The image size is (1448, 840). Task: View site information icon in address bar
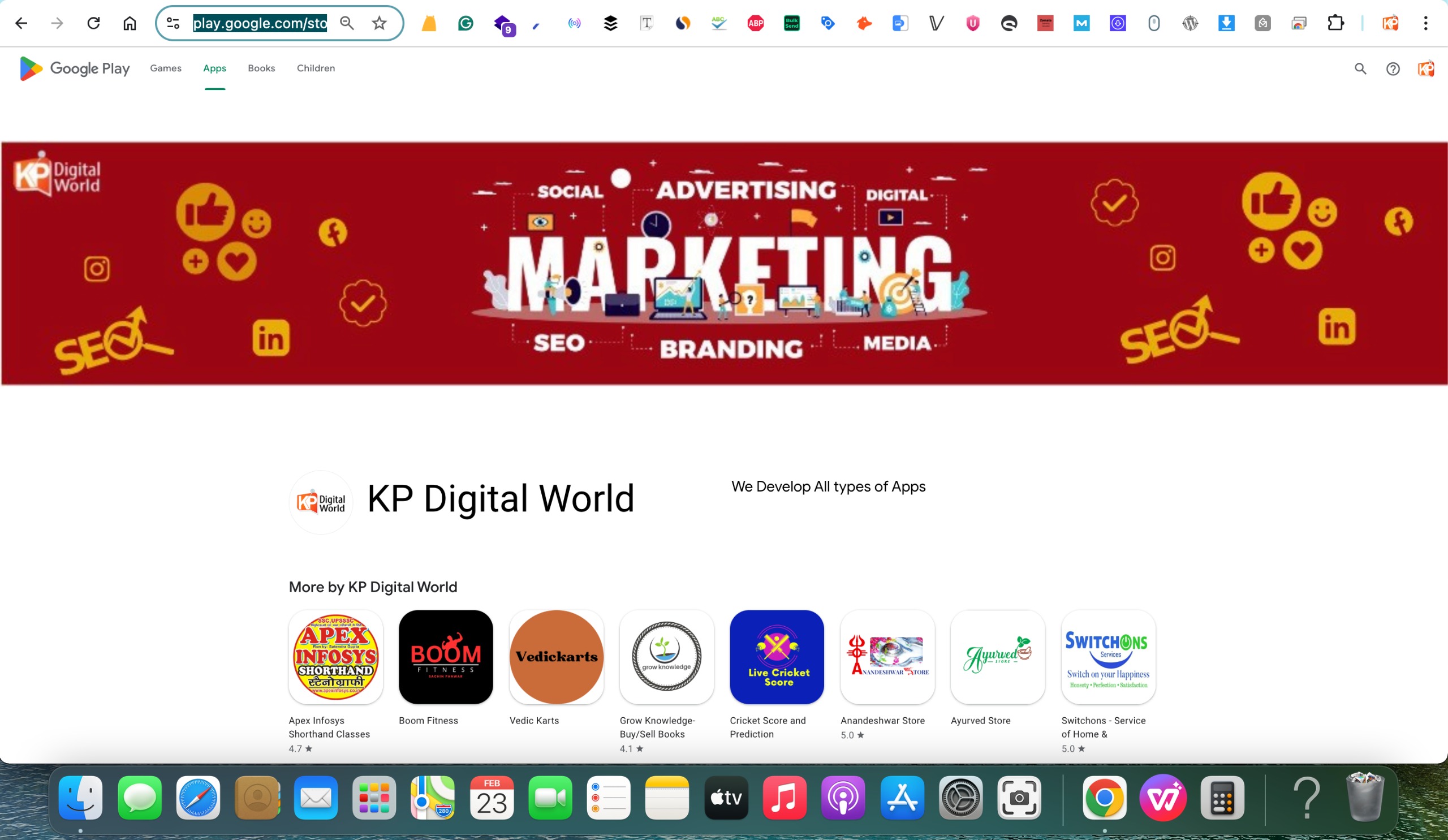point(173,23)
